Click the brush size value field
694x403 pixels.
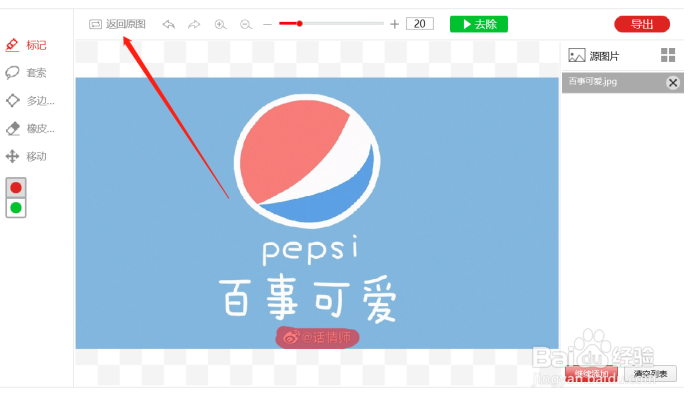pyautogui.click(x=420, y=24)
